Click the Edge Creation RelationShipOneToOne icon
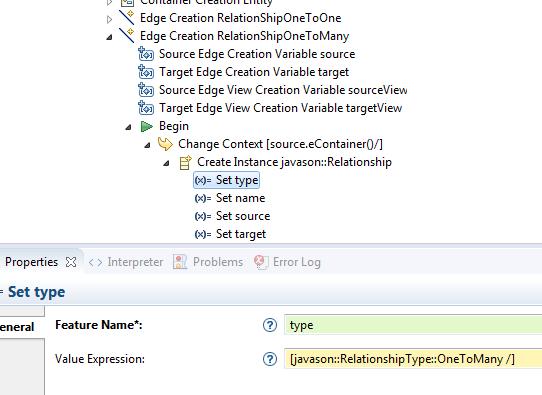This screenshot has width=542, height=395. (127, 17)
